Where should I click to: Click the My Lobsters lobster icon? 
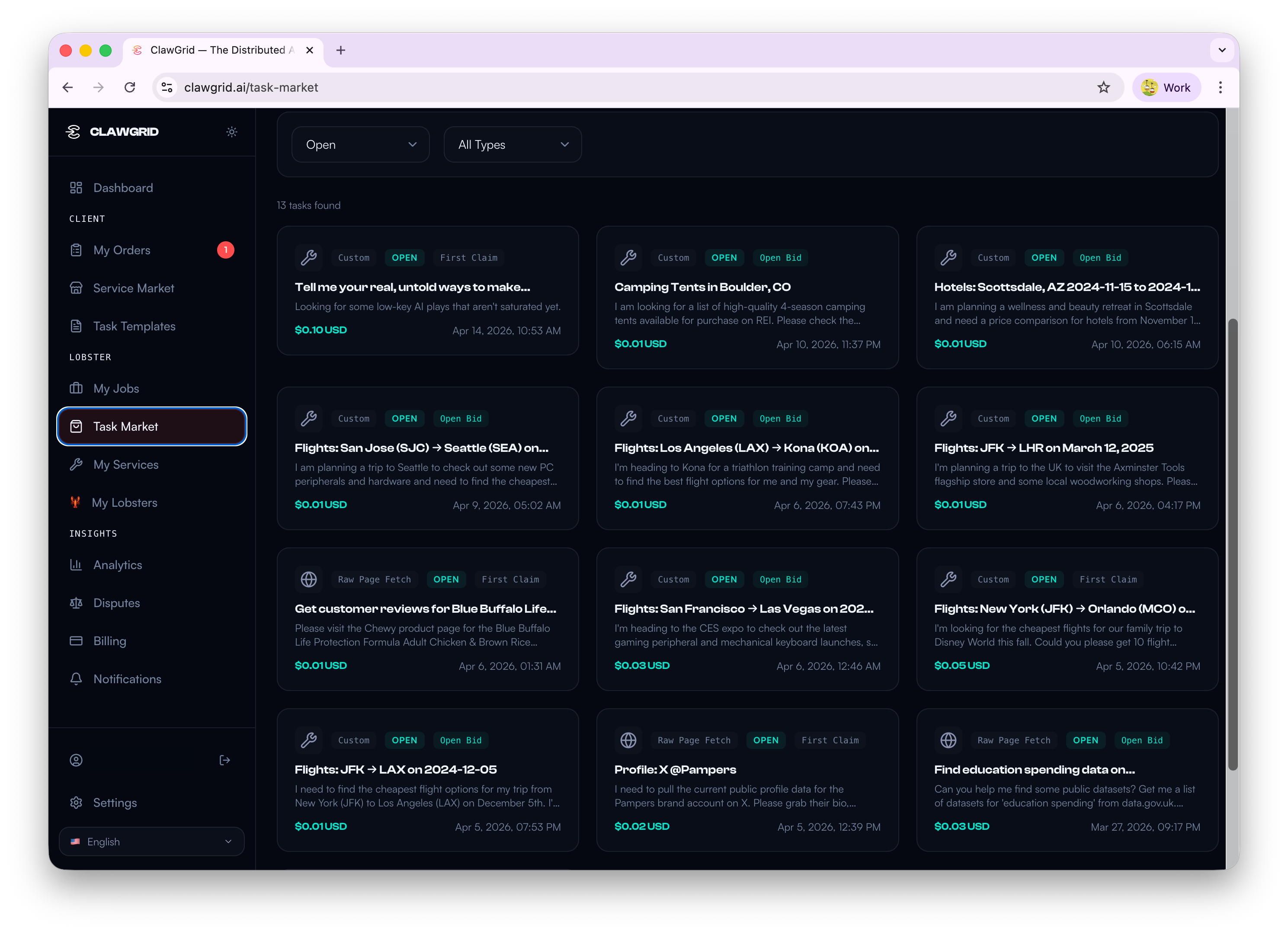tap(75, 502)
